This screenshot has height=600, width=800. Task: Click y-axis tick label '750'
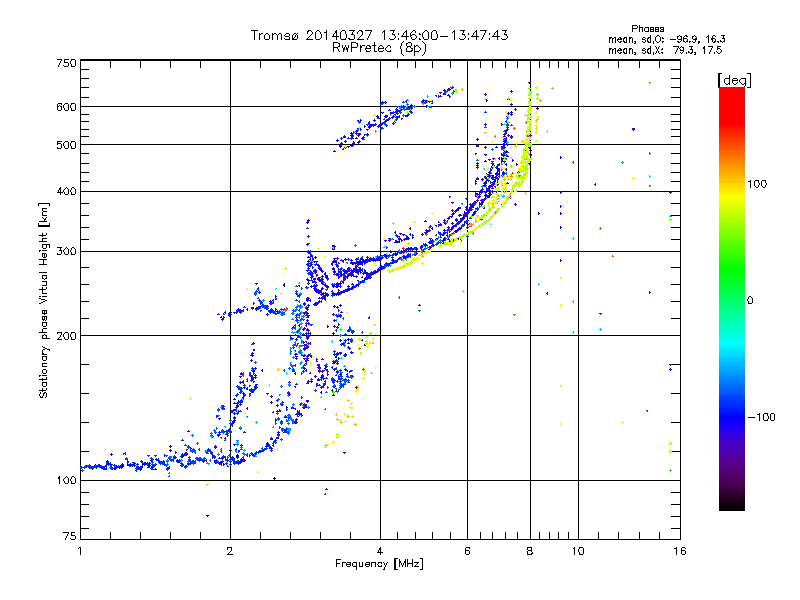pyautogui.click(x=66, y=63)
